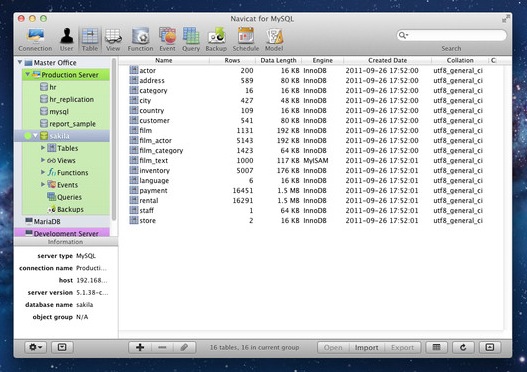This screenshot has height=372, width=527.
Task: Switch to the list detail view button
Action: tap(436, 347)
